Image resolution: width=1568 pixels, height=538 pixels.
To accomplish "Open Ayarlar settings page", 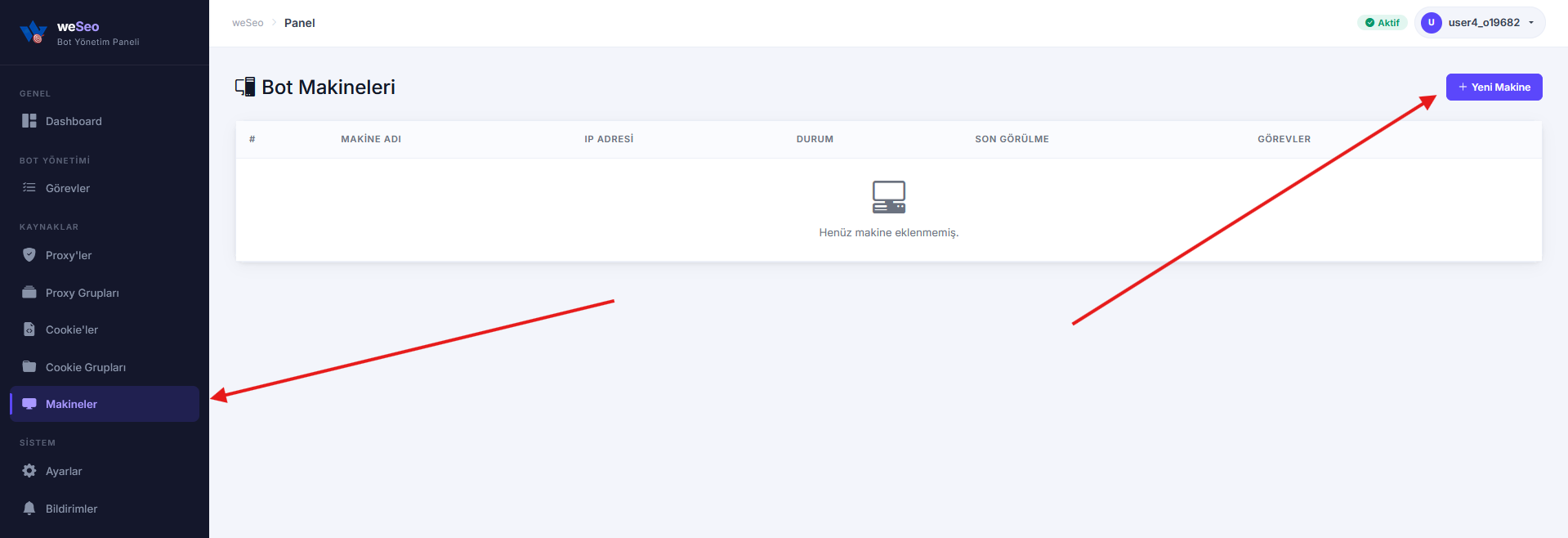I will (x=105, y=471).
